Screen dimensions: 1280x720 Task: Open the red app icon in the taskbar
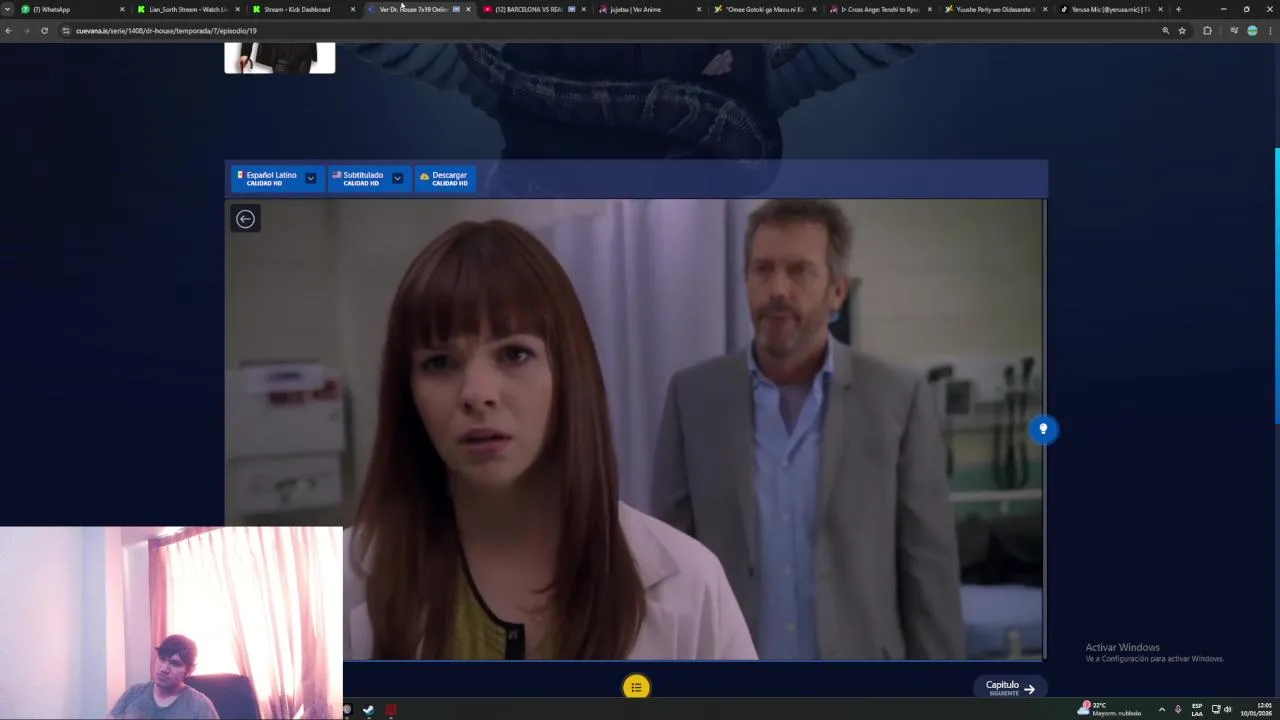[x=391, y=710]
